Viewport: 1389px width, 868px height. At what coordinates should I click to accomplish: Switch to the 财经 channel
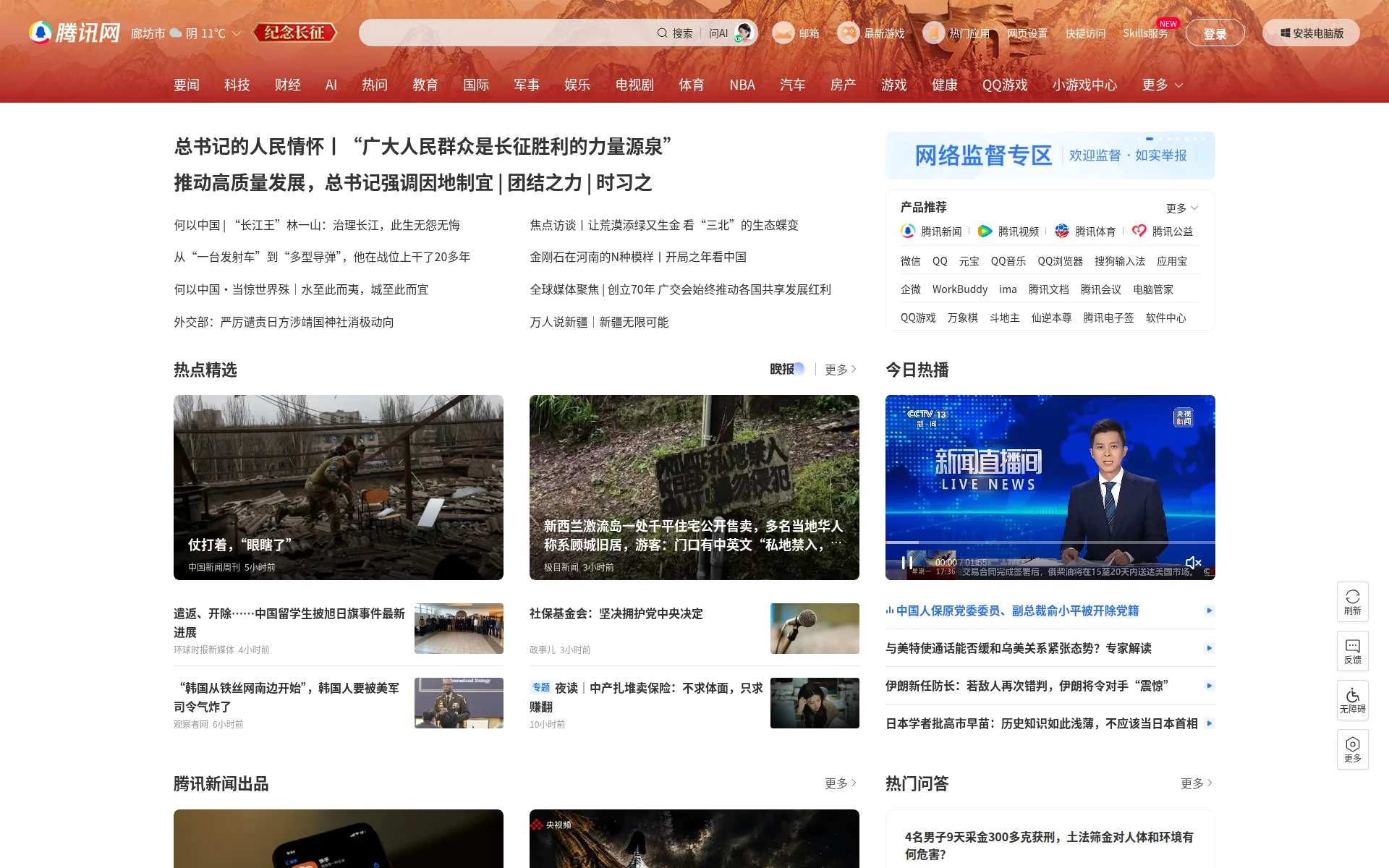click(x=288, y=85)
